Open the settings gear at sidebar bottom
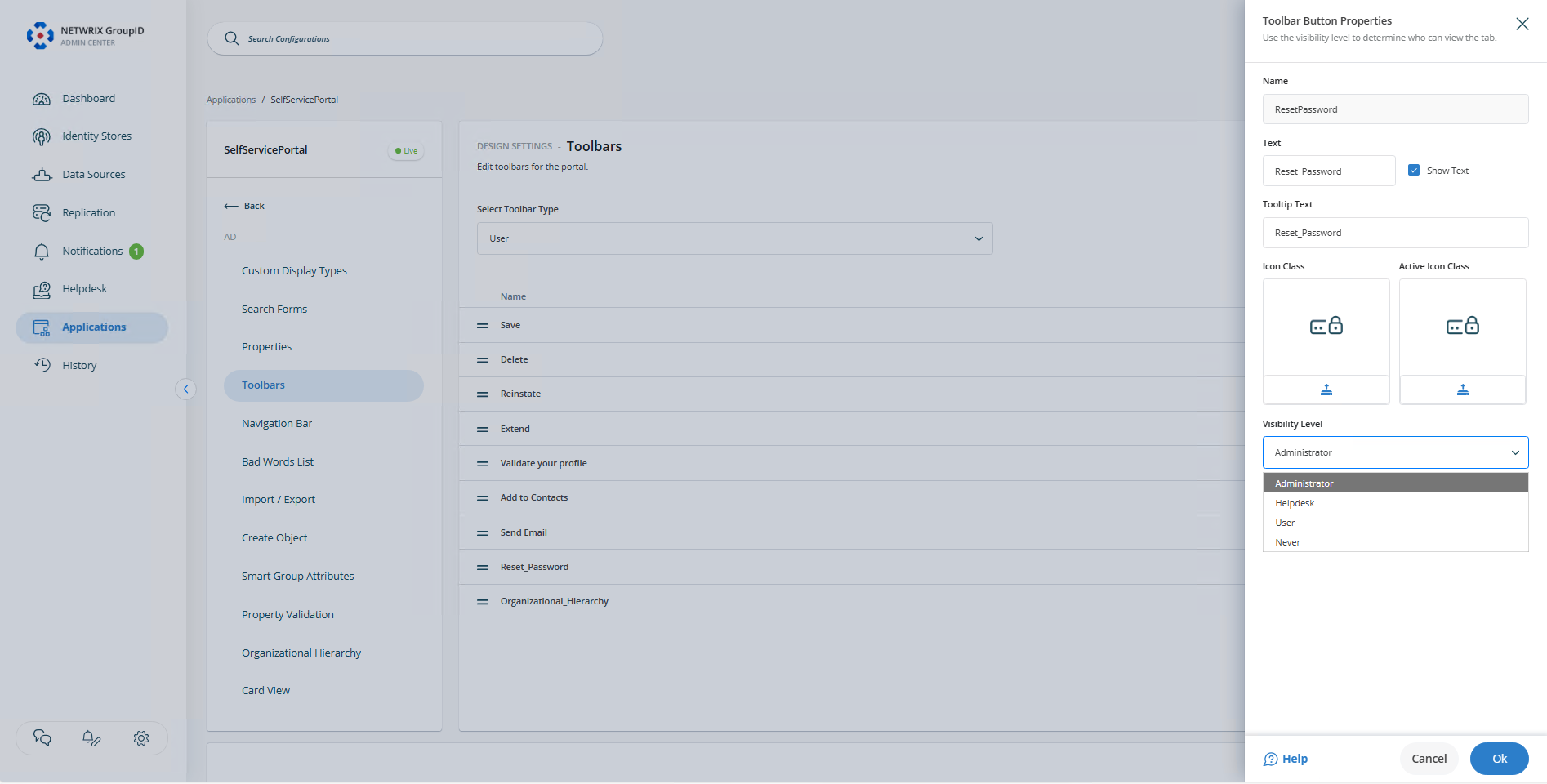Screen dimensions: 1547x784 (x=140, y=737)
